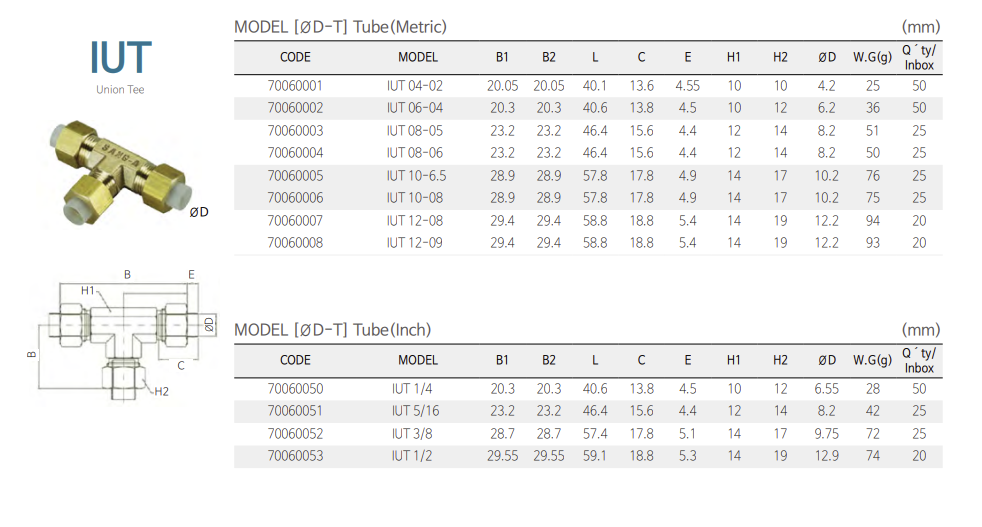This screenshot has height=527, width=982.
Task: Select model IUT 10-08
Action: click(x=415, y=198)
